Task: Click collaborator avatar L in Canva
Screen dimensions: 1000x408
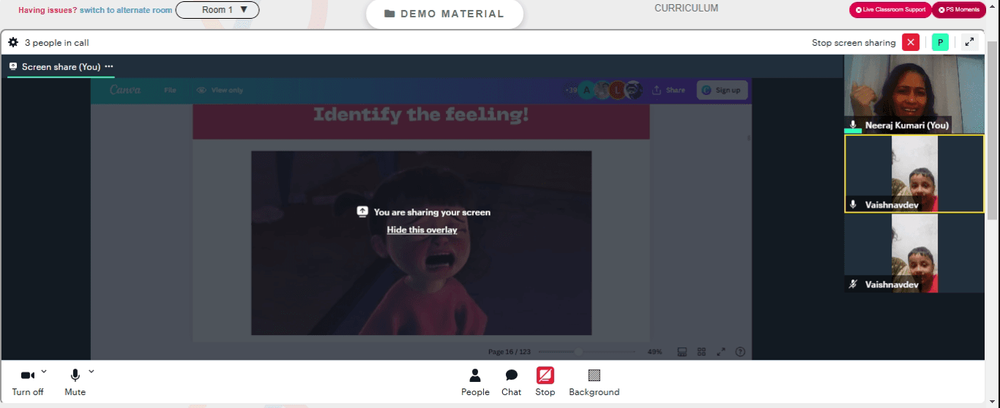Action: [617, 90]
